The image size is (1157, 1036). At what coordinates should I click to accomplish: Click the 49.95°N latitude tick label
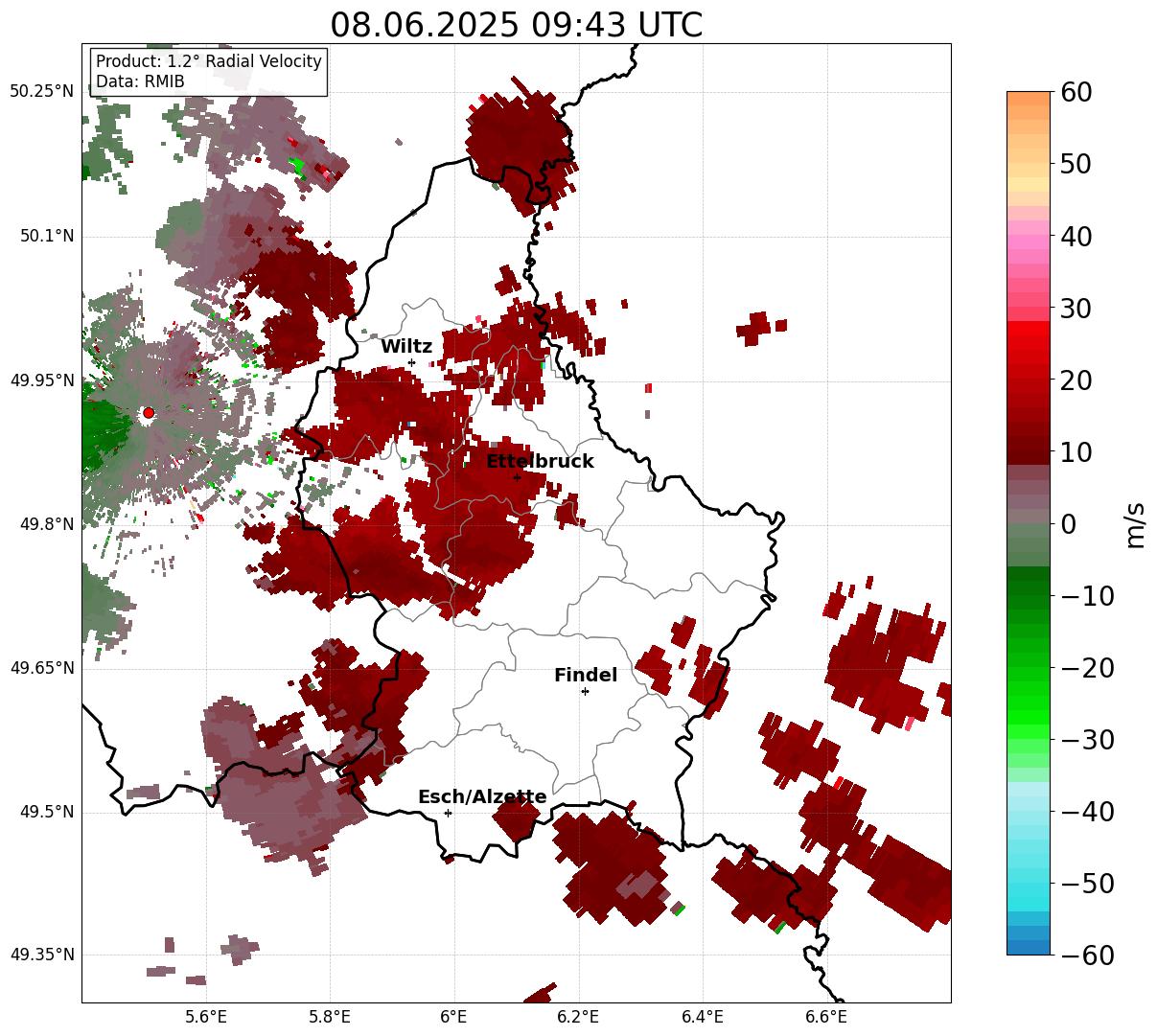[x=42, y=380]
